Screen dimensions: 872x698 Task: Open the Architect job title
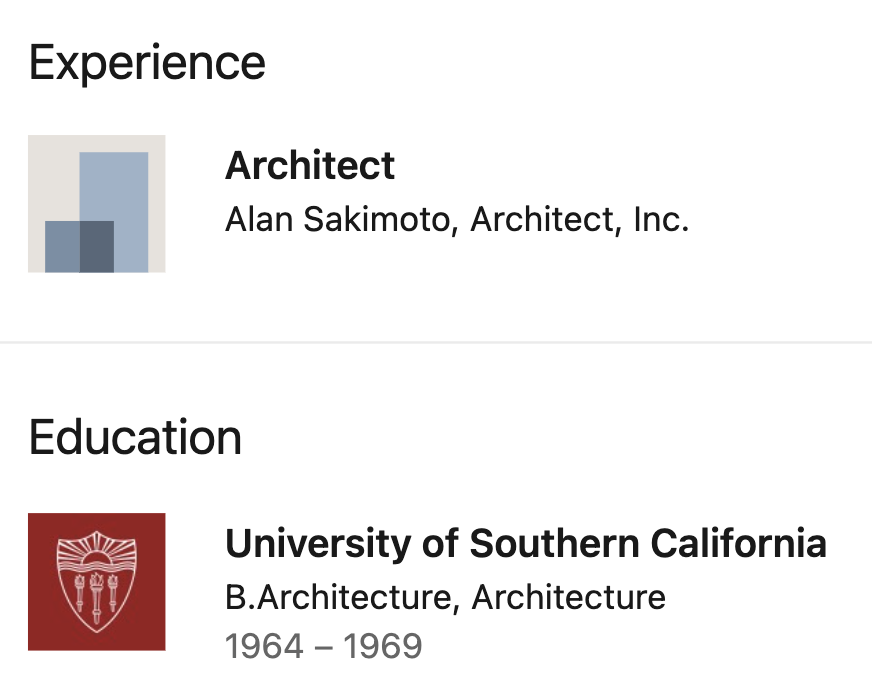(x=310, y=166)
